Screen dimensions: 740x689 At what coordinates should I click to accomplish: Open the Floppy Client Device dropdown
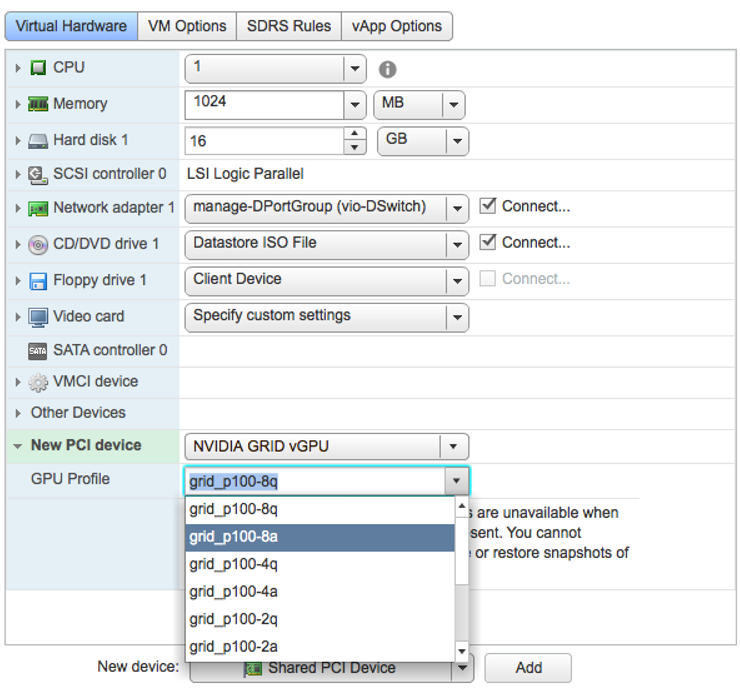coord(457,281)
